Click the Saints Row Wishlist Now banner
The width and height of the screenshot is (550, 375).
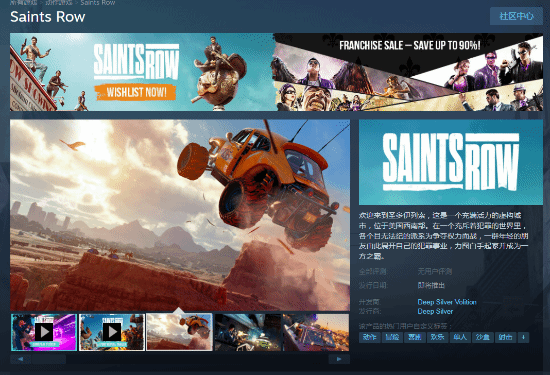[x=142, y=72]
